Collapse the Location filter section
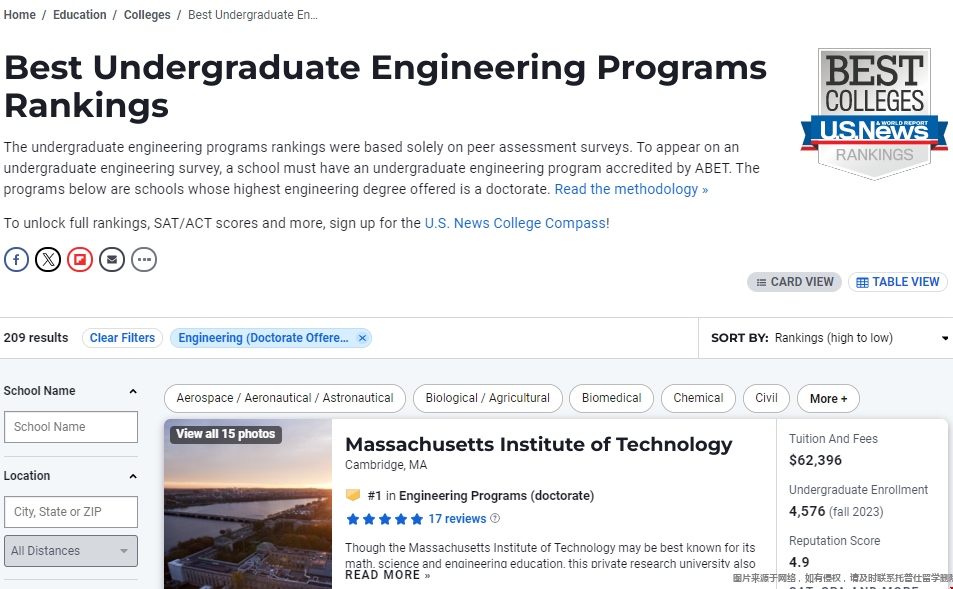 (x=133, y=477)
